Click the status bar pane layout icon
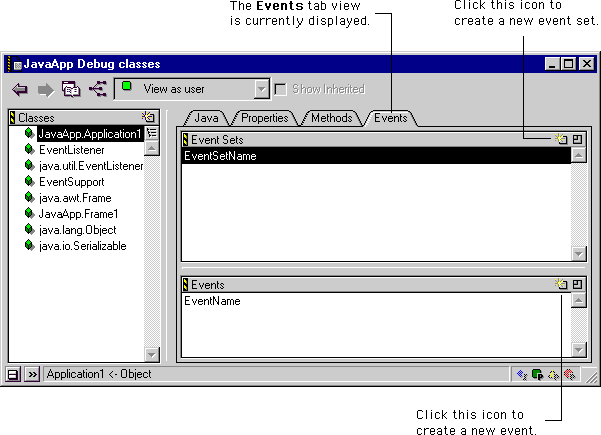The image size is (601, 435). coord(13,374)
